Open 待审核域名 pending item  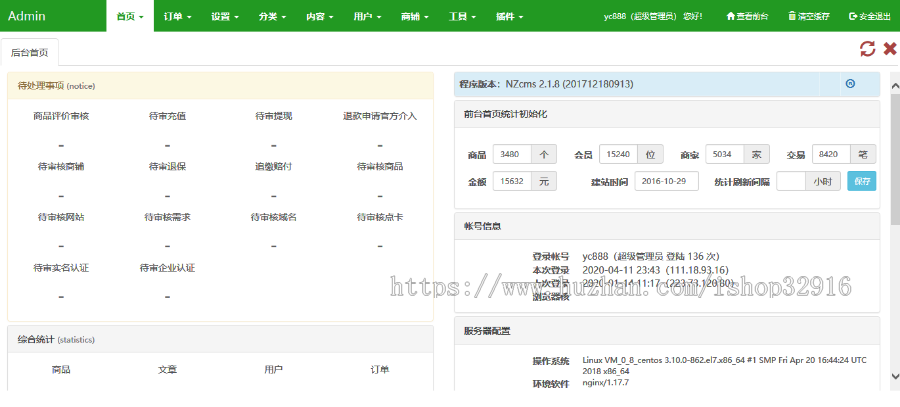click(x=274, y=218)
